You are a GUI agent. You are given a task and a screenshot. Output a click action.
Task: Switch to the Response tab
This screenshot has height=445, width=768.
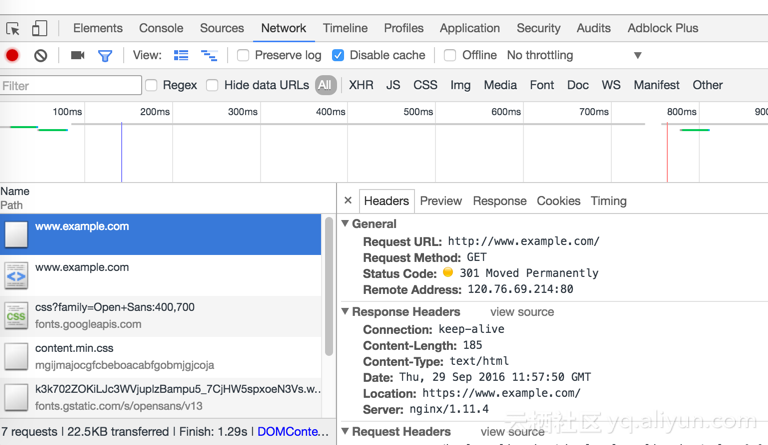point(500,201)
